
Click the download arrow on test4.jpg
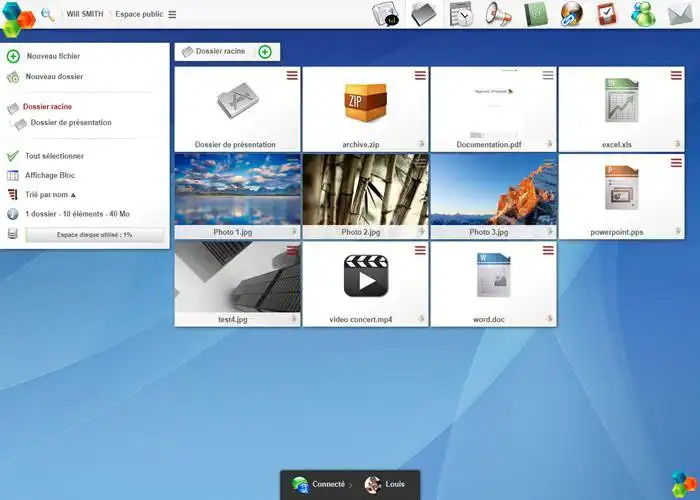[294, 319]
